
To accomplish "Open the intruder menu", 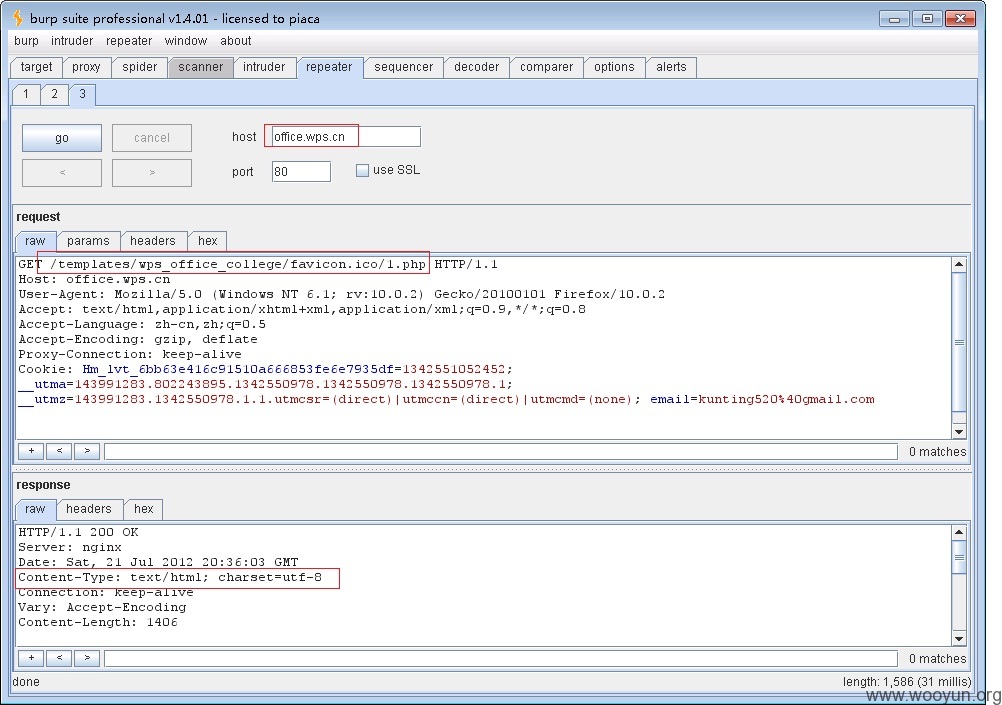I will click(x=72, y=41).
